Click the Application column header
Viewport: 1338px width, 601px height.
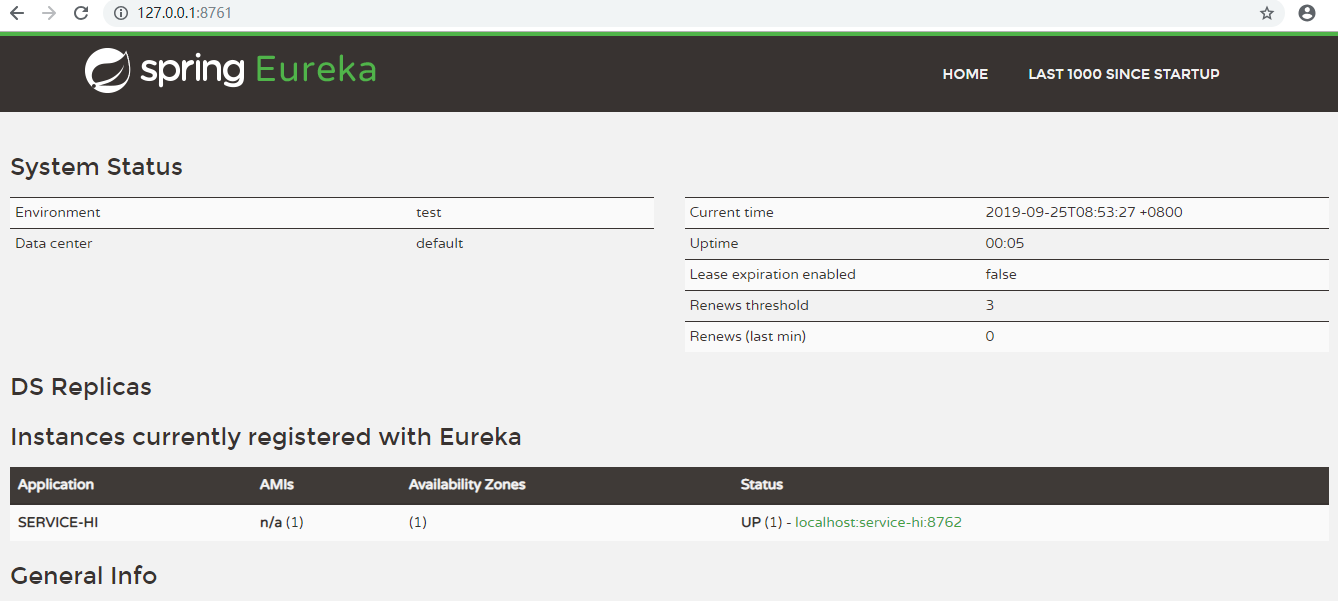pyautogui.click(x=56, y=485)
